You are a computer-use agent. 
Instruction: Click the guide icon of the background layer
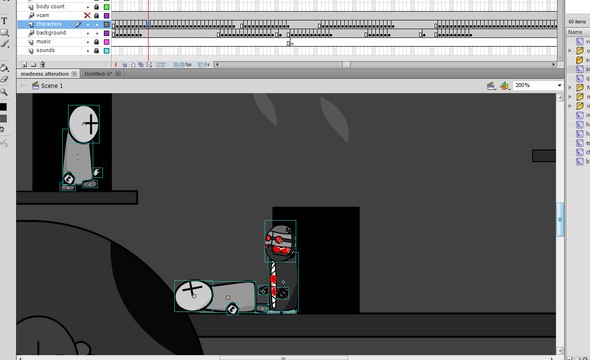point(31,33)
